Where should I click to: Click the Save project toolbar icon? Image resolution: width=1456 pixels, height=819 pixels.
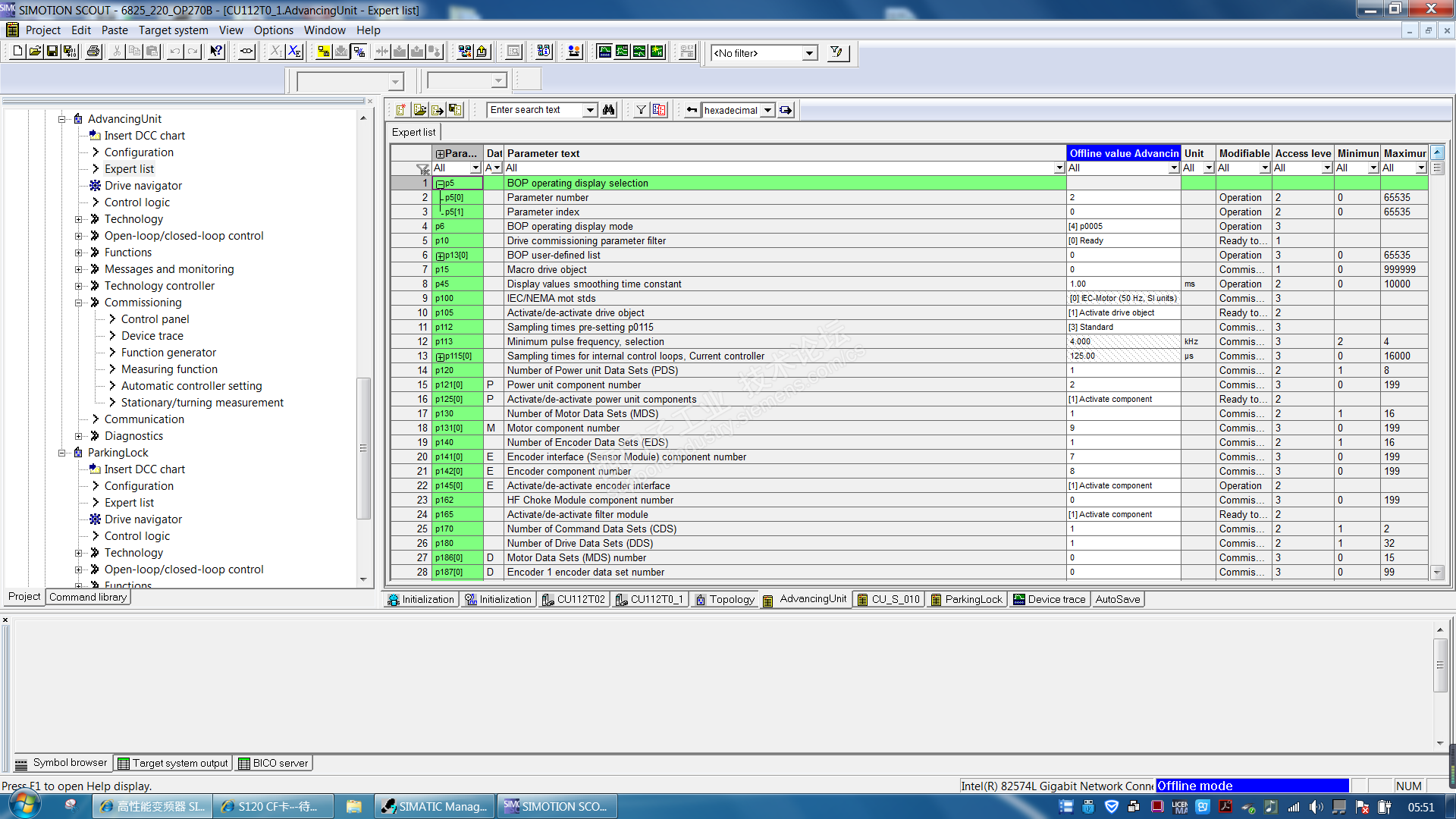(52, 52)
